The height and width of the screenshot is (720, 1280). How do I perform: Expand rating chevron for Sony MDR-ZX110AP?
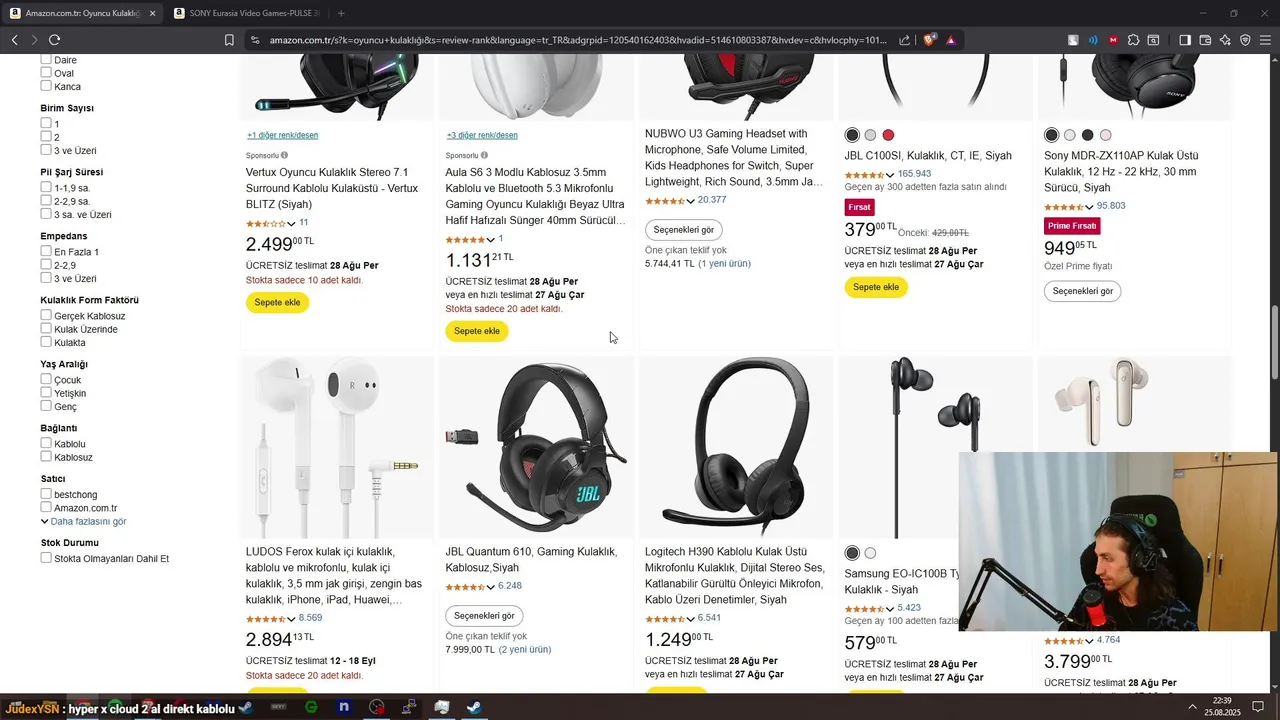(1089, 207)
